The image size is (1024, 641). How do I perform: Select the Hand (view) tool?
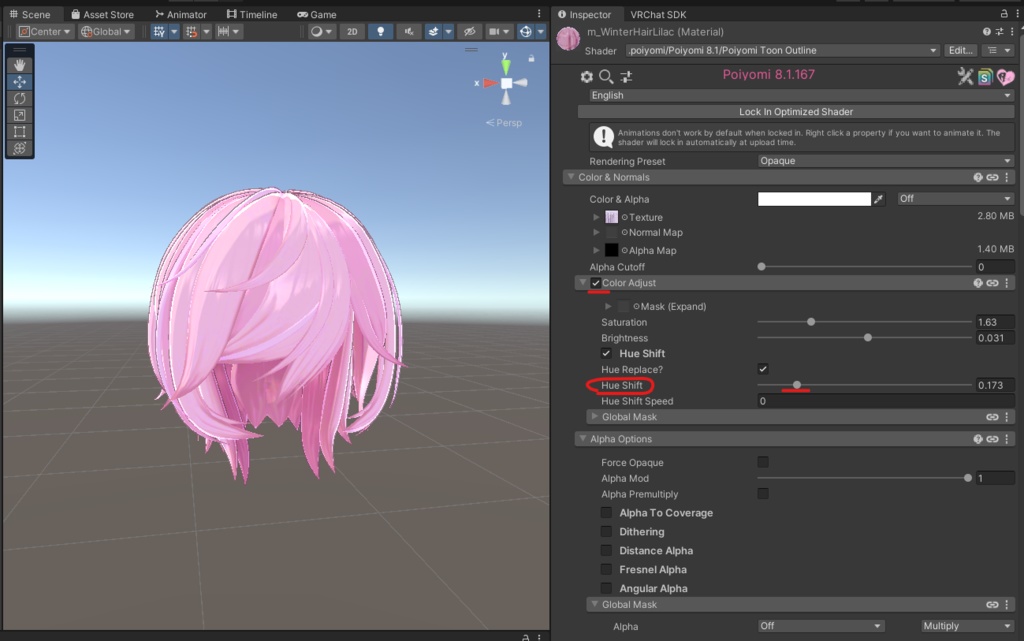20,65
